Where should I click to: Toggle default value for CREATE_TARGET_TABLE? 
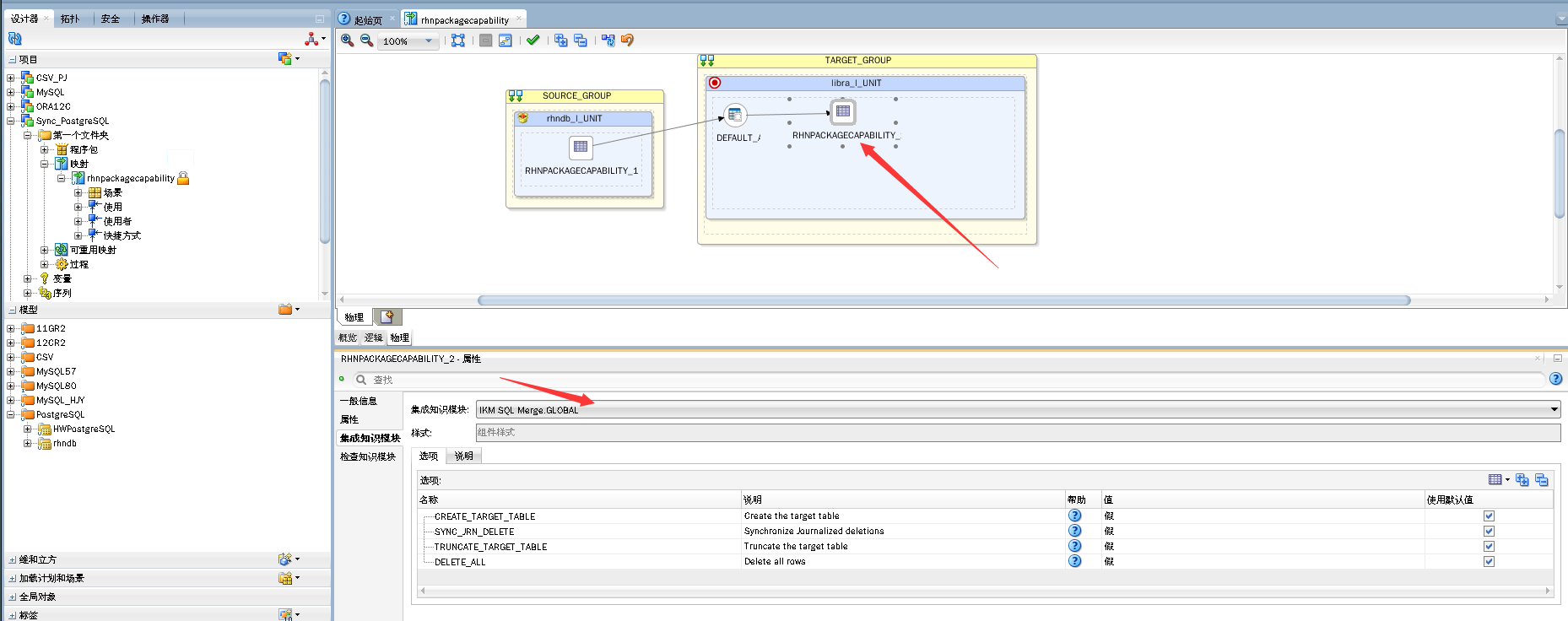(1489, 516)
